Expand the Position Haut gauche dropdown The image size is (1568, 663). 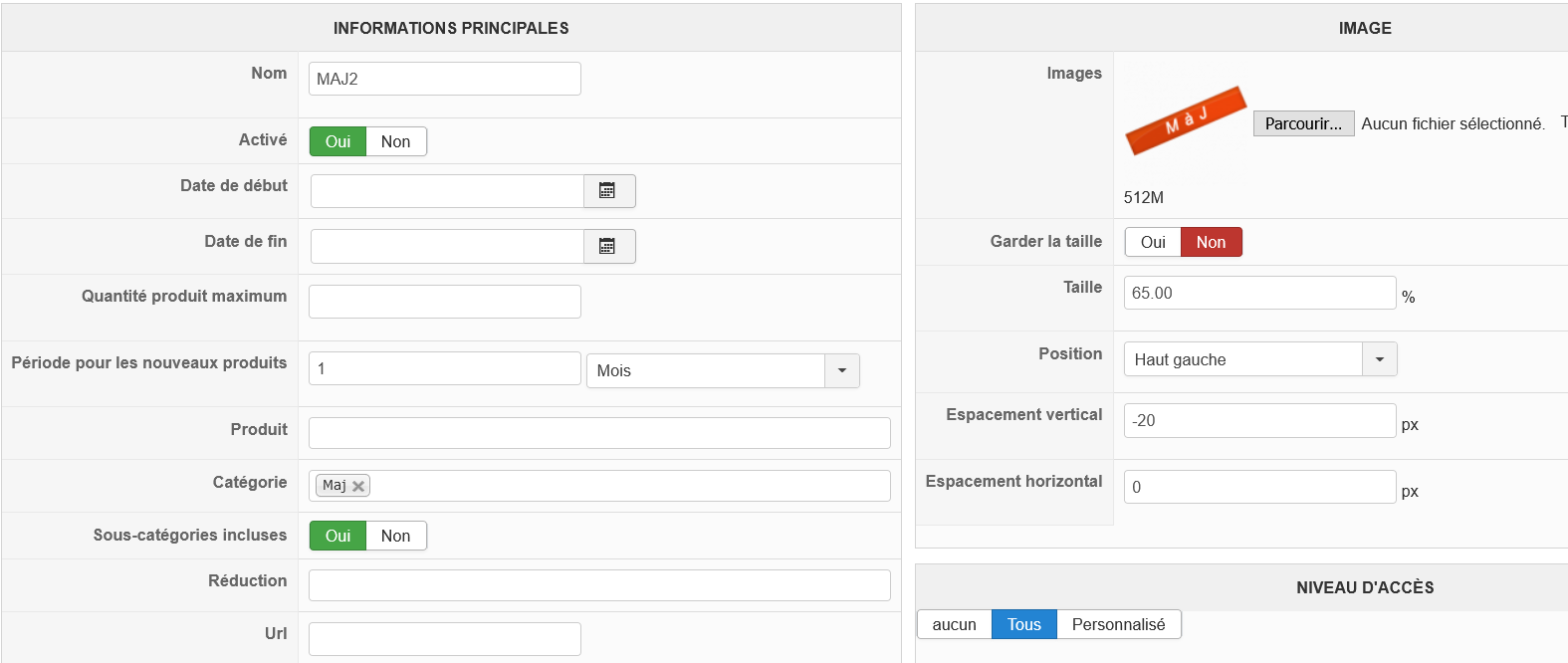pyautogui.click(x=1379, y=359)
